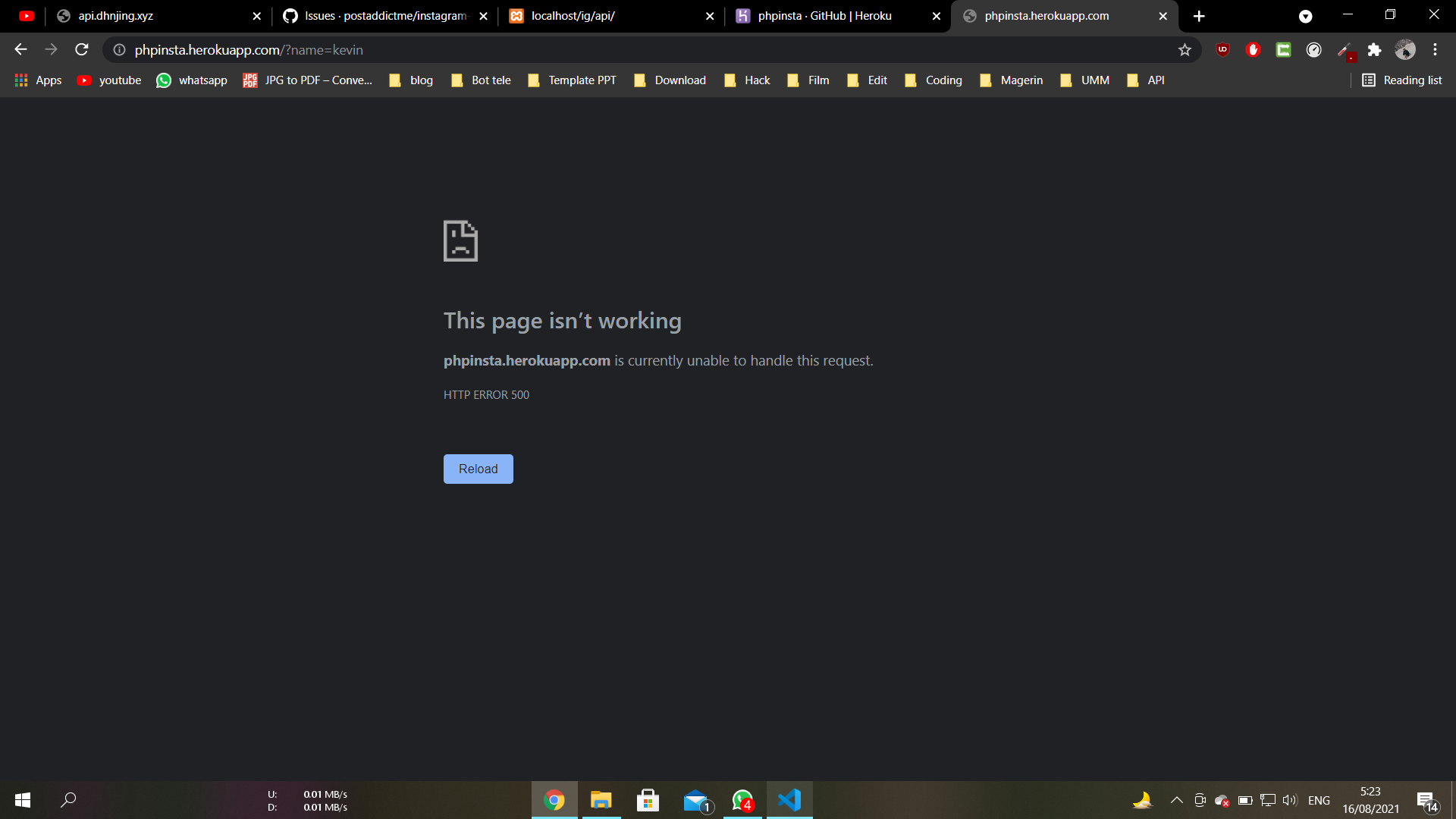1456x819 pixels.
Task: Bookmark this page with the star
Action: coord(1185,50)
